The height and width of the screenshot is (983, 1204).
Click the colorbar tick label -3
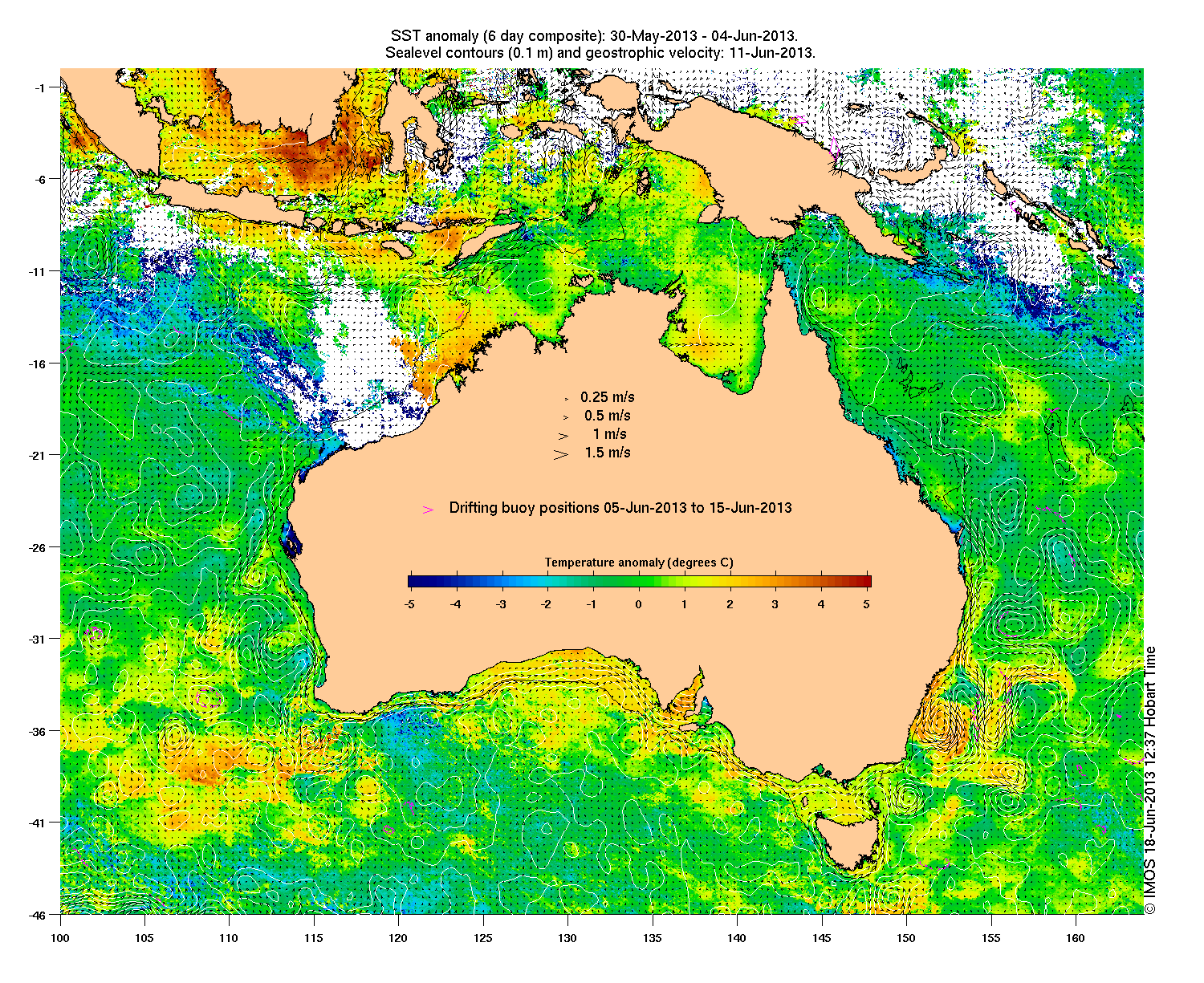coord(501,604)
